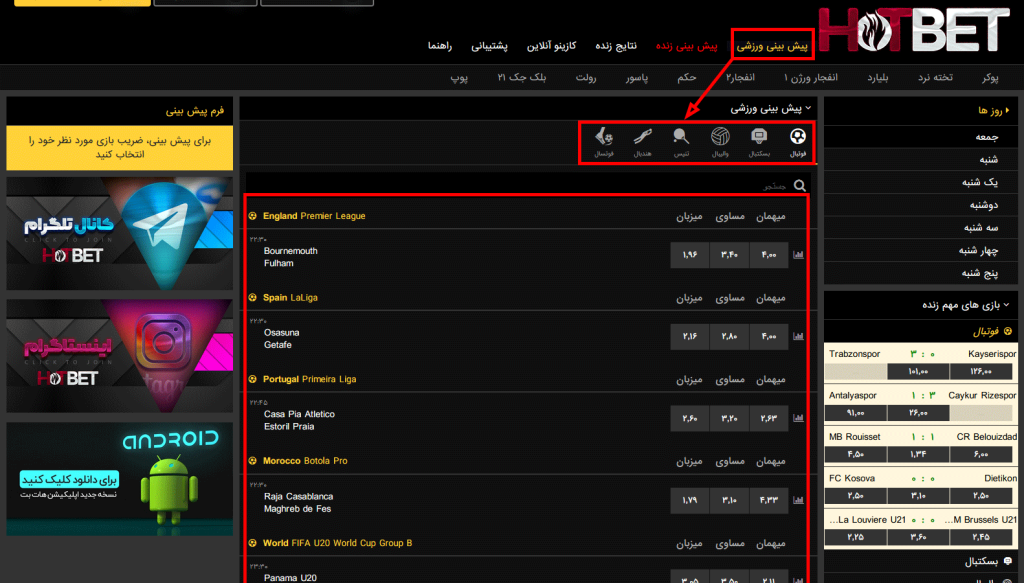Open the پوکر game link
This screenshot has height=583, width=1024.
click(990, 77)
